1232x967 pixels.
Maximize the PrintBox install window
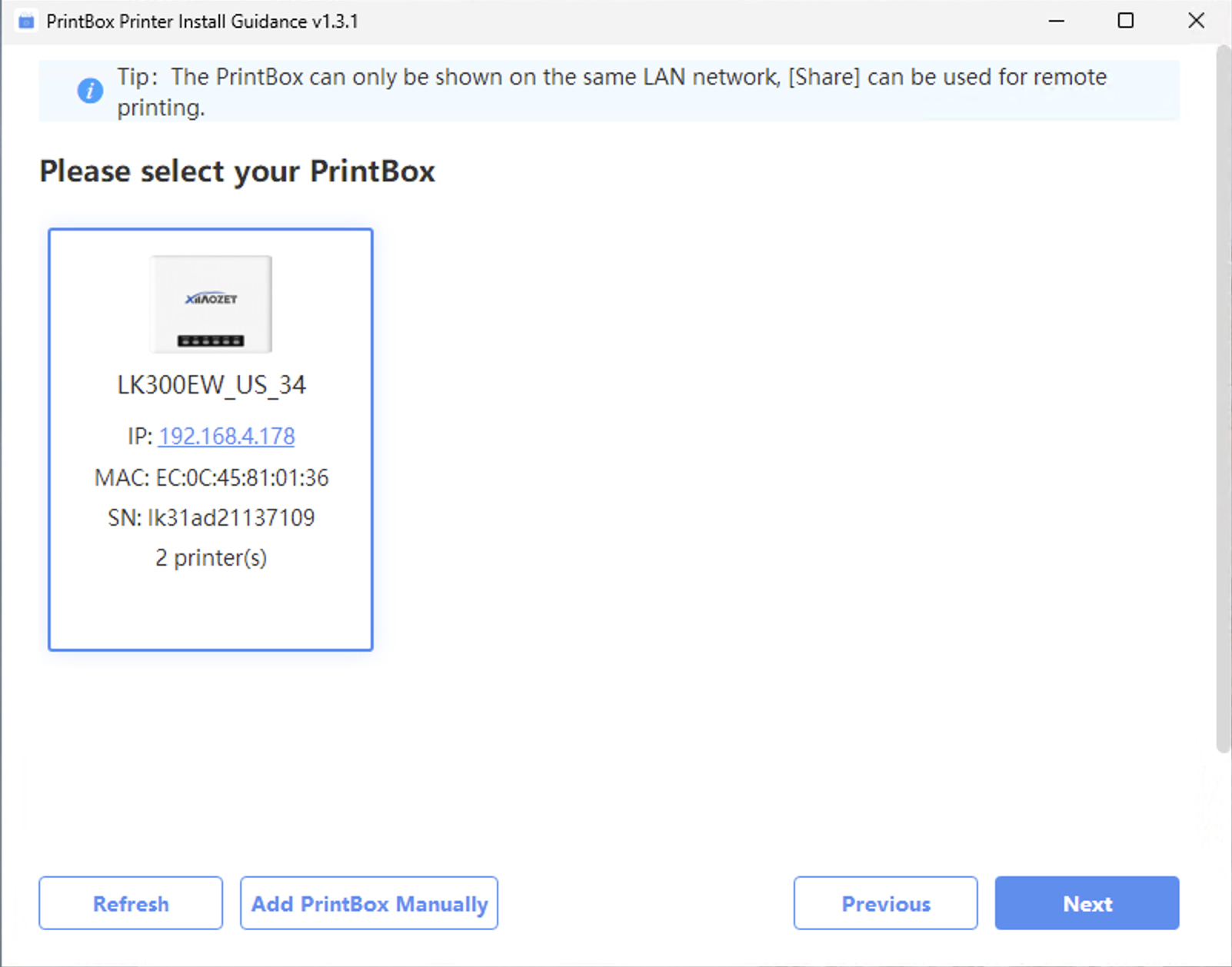coord(1126,21)
